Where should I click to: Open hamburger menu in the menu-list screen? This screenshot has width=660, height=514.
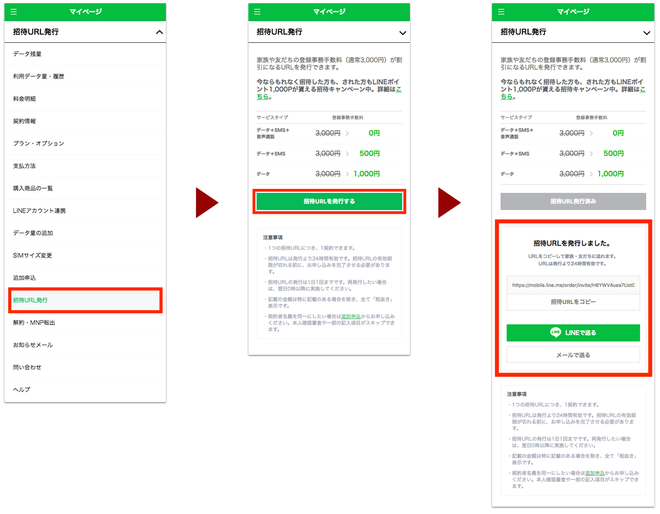(13, 12)
